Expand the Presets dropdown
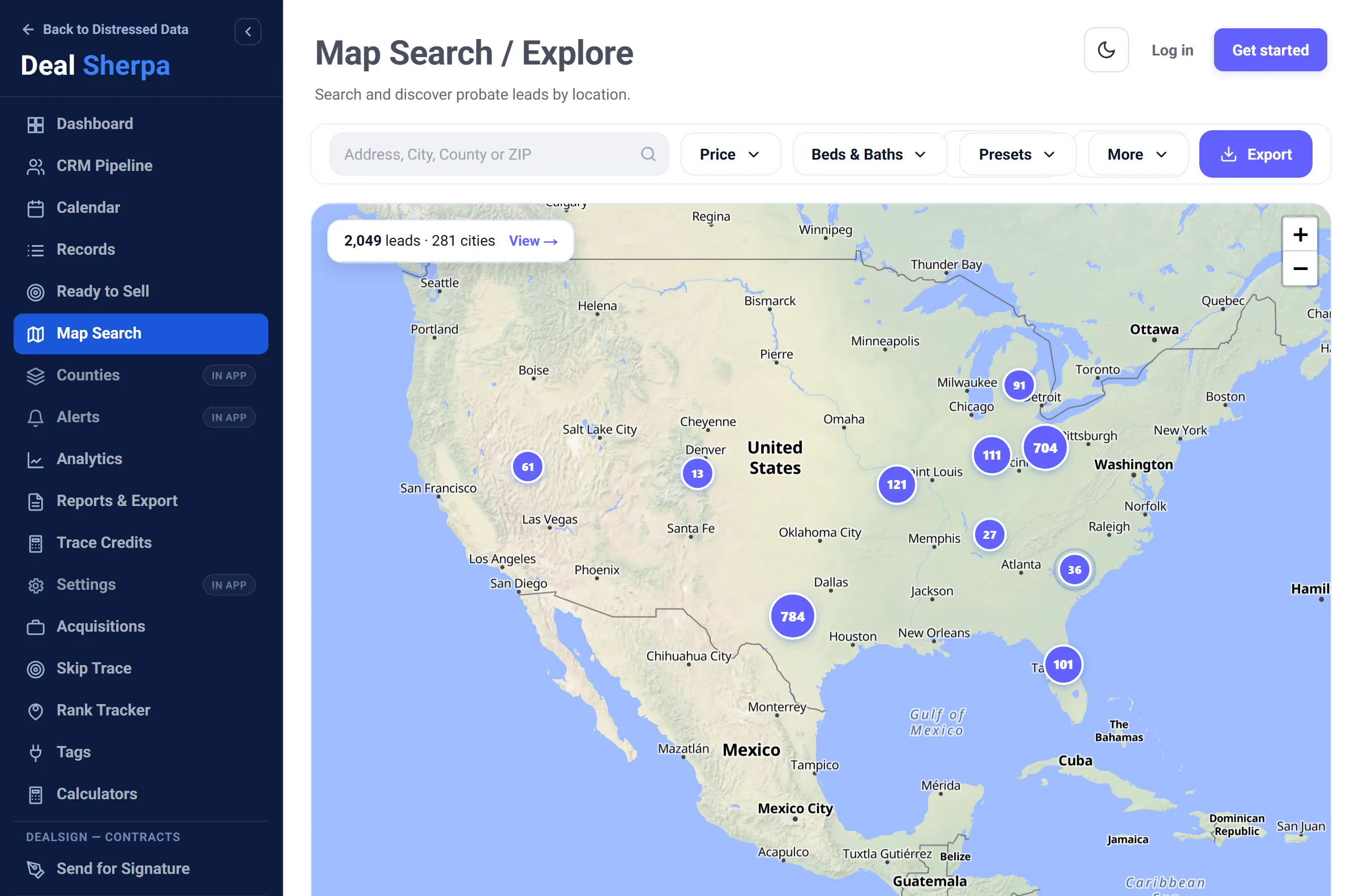The width and height of the screenshot is (1359, 896). pos(1017,155)
